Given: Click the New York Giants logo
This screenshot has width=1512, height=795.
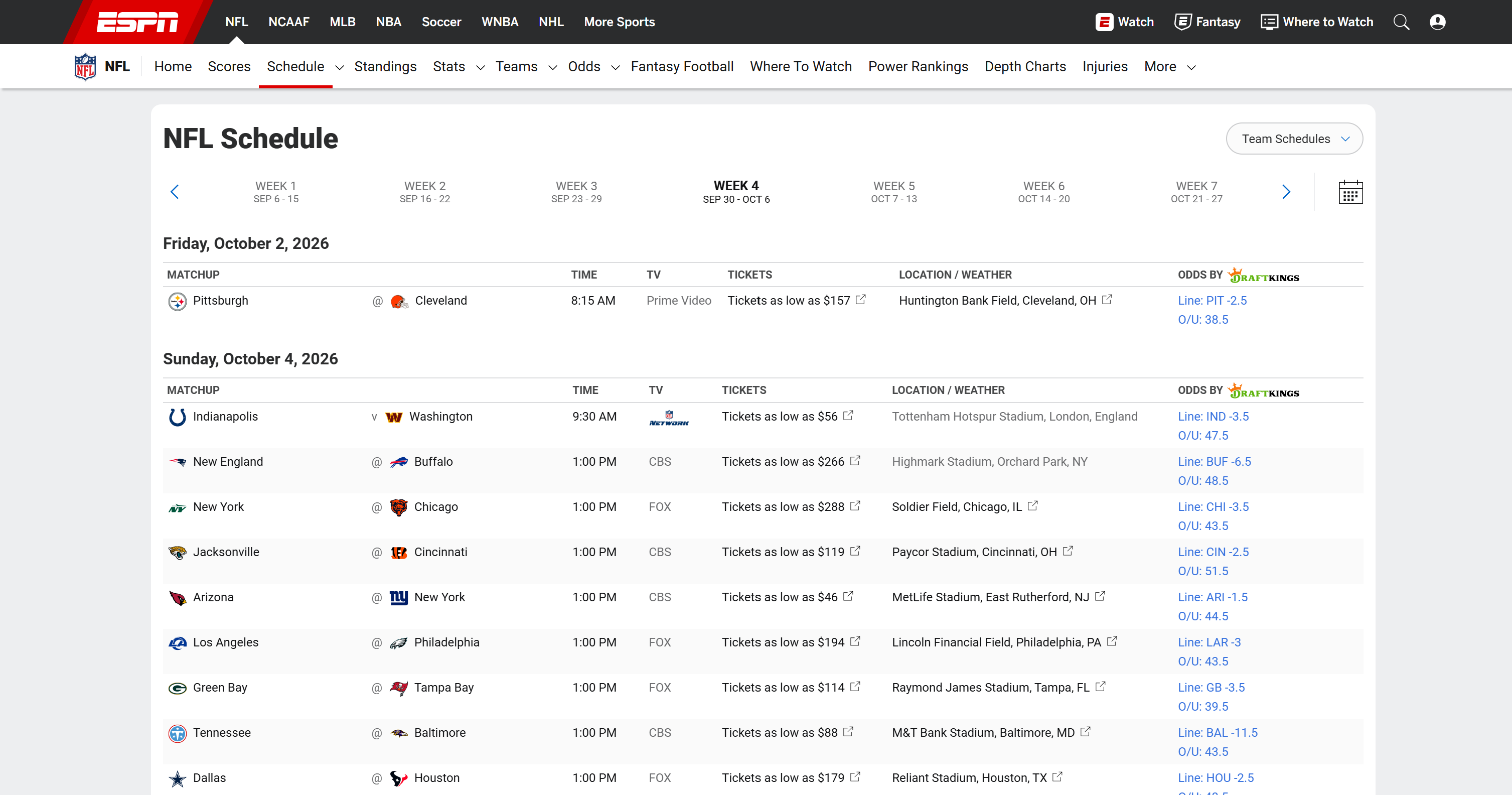Looking at the screenshot, I should 398,598.
